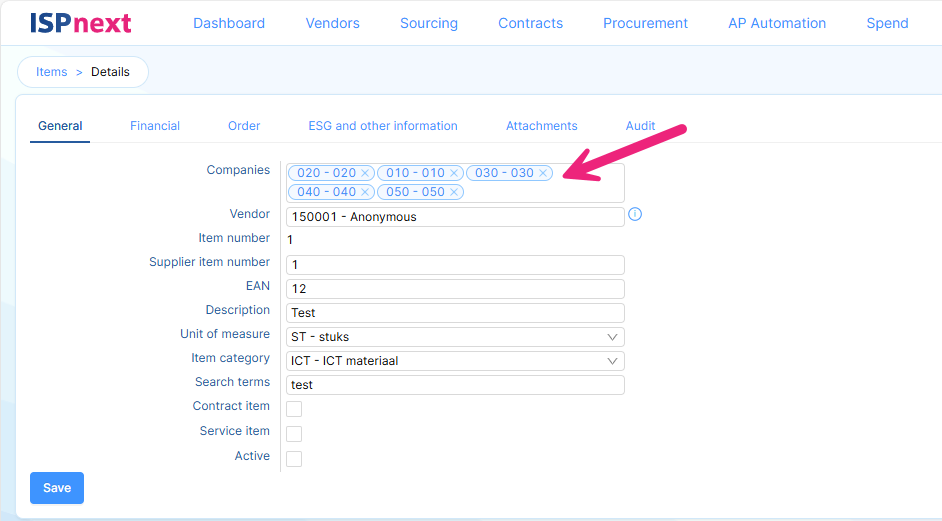The width and height of the screenshot is (942, 521).
Task: Expand the Unit of measure dropdown
Action: [x=455, y=337]
